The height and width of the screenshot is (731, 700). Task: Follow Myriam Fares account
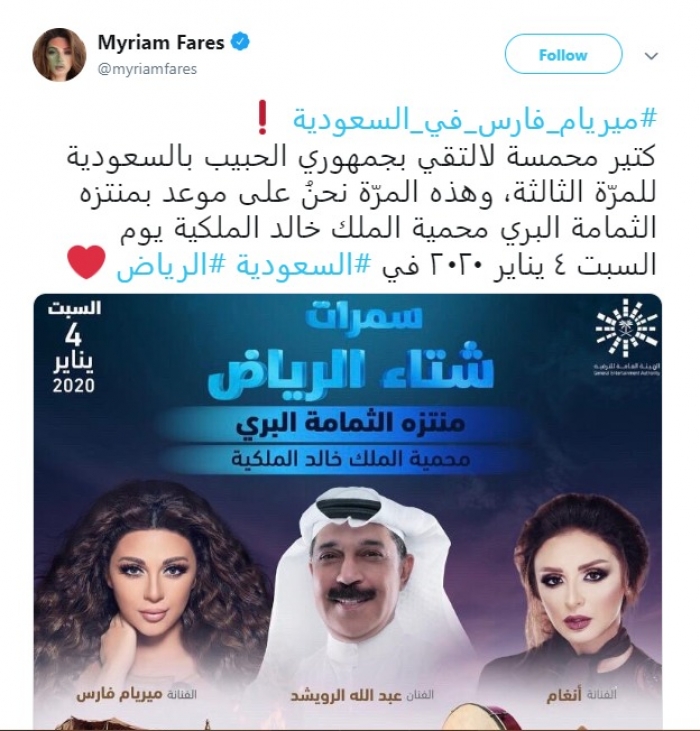click(x=563, y=54)
